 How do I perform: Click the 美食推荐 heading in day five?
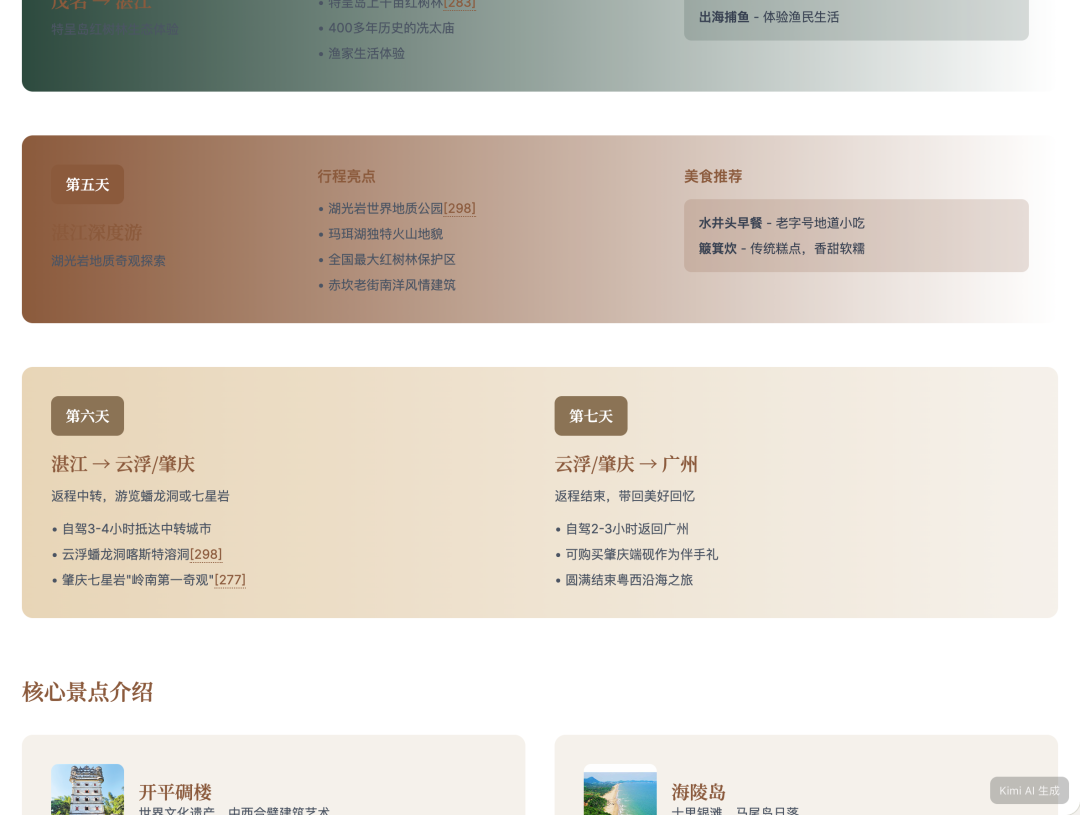[x=713, y=176]
